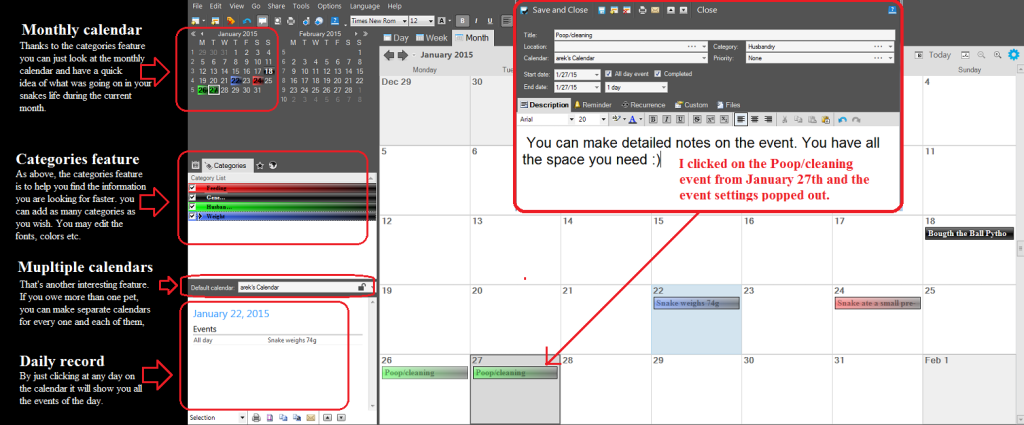
Task: Navigate back with the large left arrow
Action: click(390, 55)
